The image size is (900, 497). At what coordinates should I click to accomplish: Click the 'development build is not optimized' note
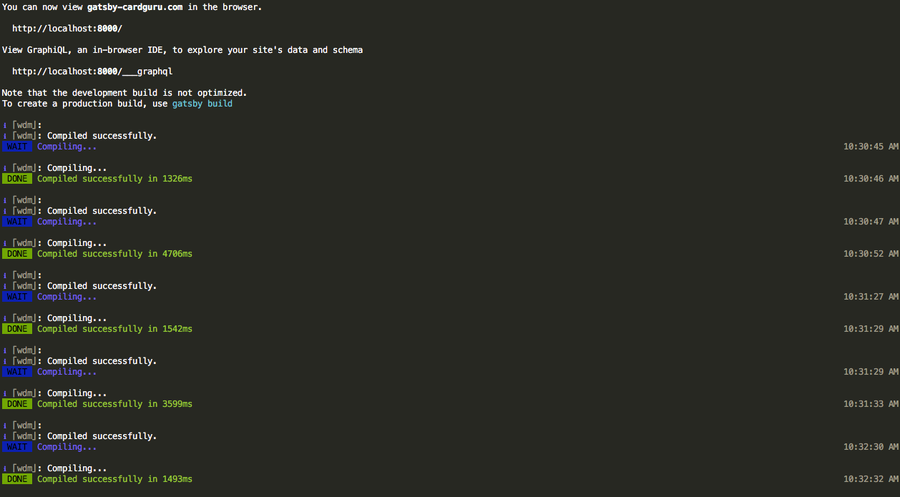125,93
